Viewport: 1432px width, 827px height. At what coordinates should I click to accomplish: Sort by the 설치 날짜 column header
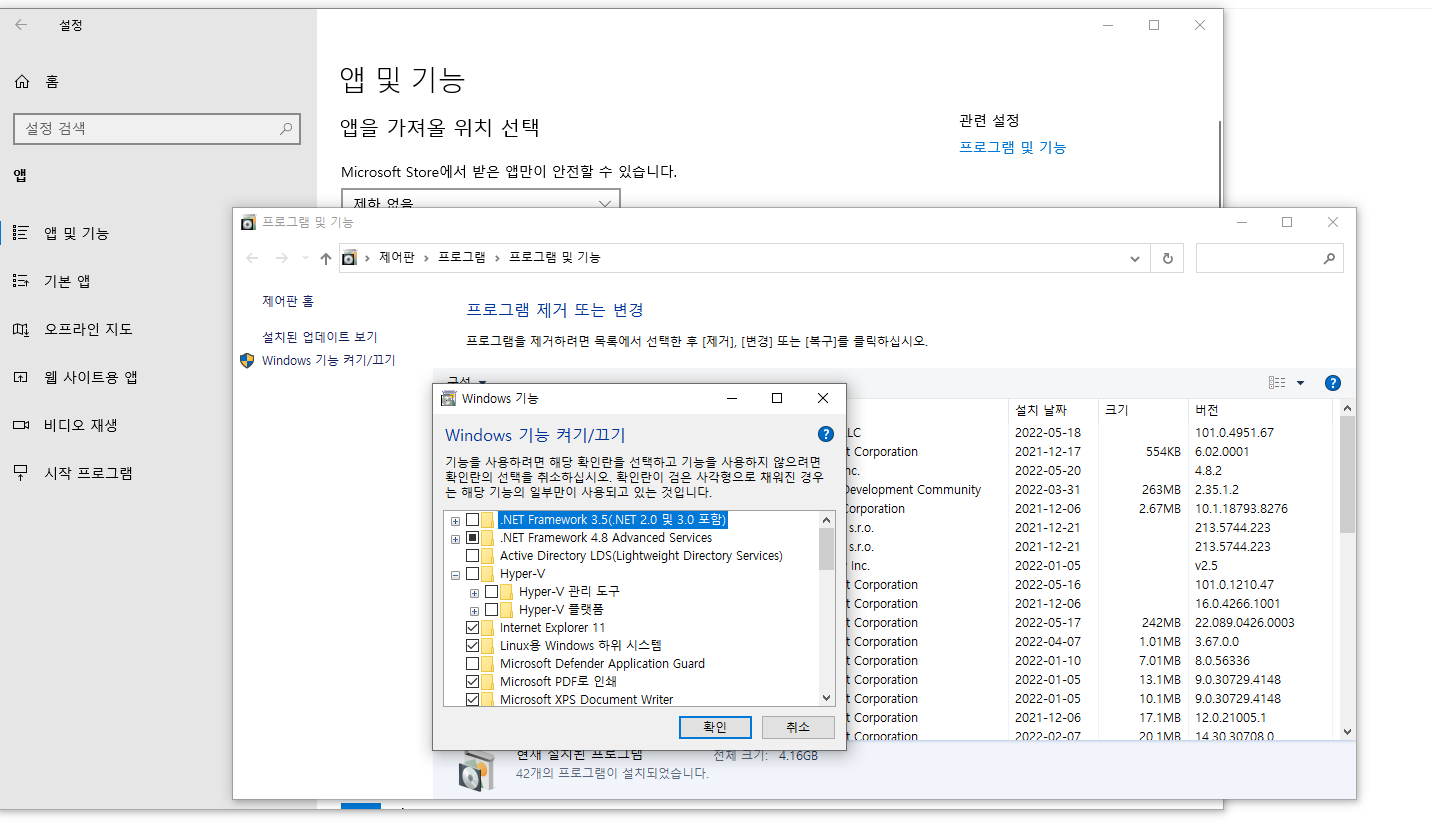pyautogui.click(x=1053, y=410)
